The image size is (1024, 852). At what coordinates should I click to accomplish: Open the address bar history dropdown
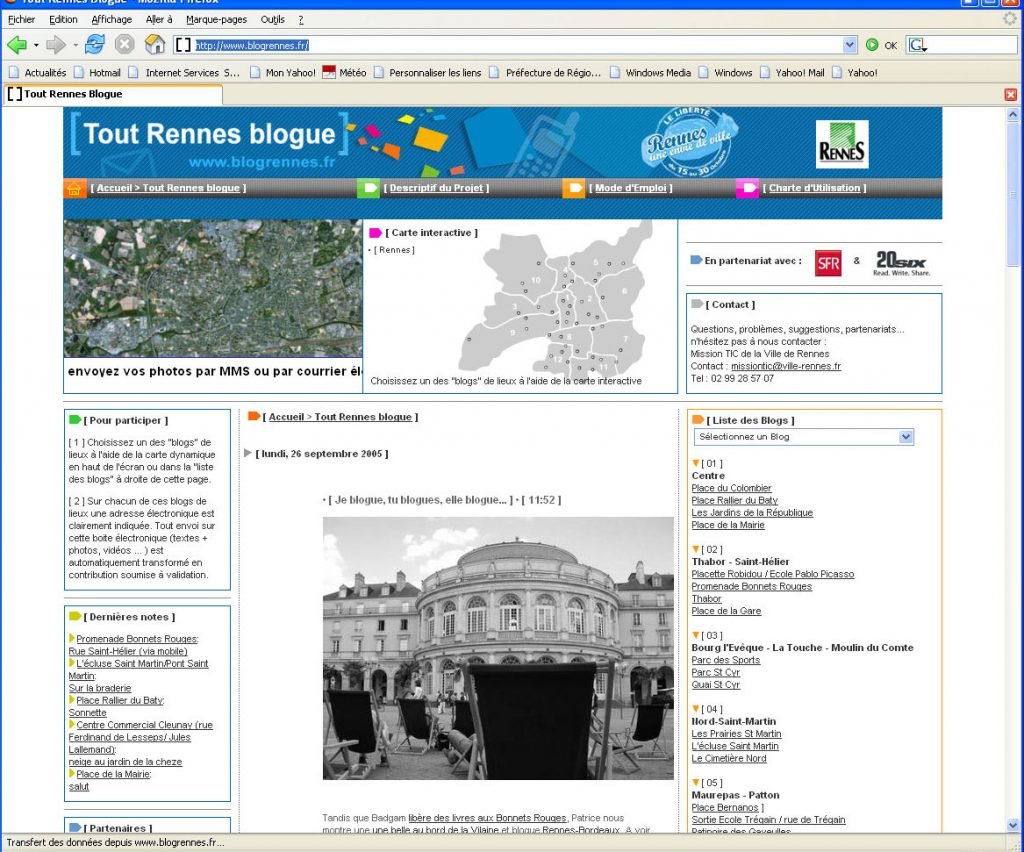tap(849, 44)
